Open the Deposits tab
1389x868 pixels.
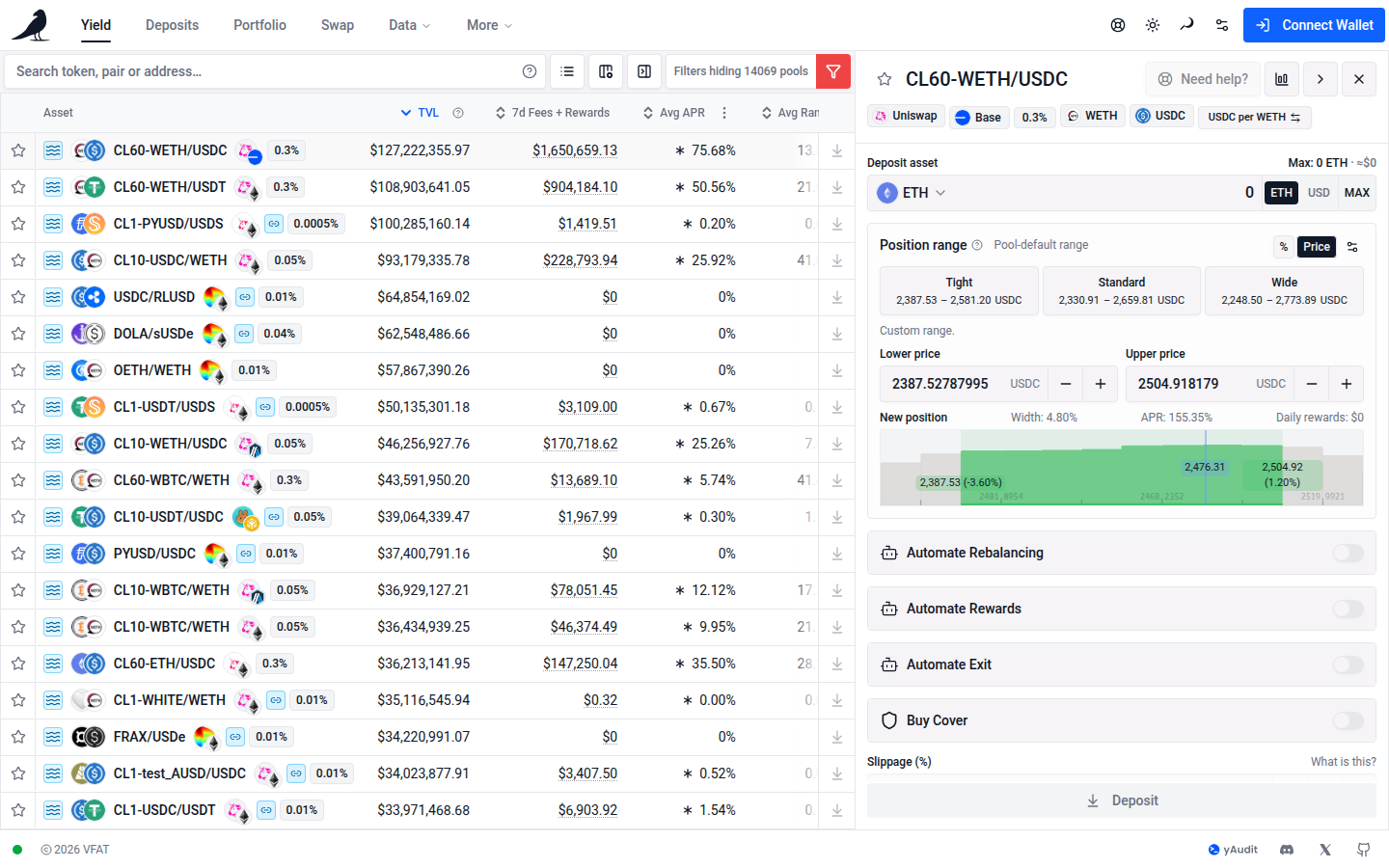coord(172,25)
